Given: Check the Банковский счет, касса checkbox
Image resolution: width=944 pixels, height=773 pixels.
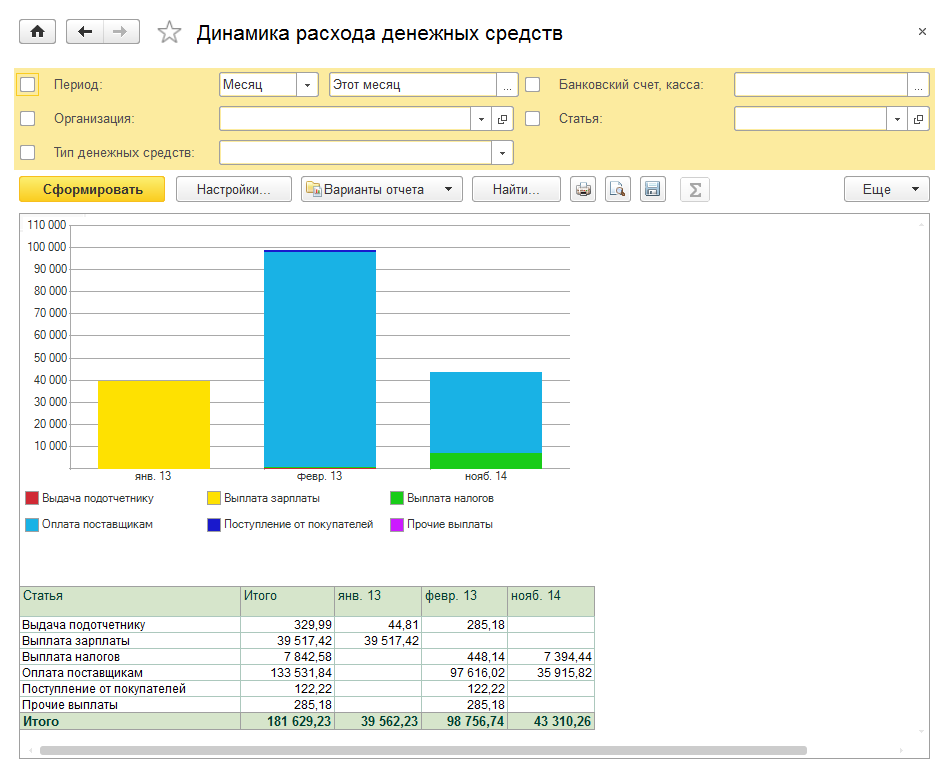Looking at the screenshot, I should pyautogui.click(x=533, y=85).
